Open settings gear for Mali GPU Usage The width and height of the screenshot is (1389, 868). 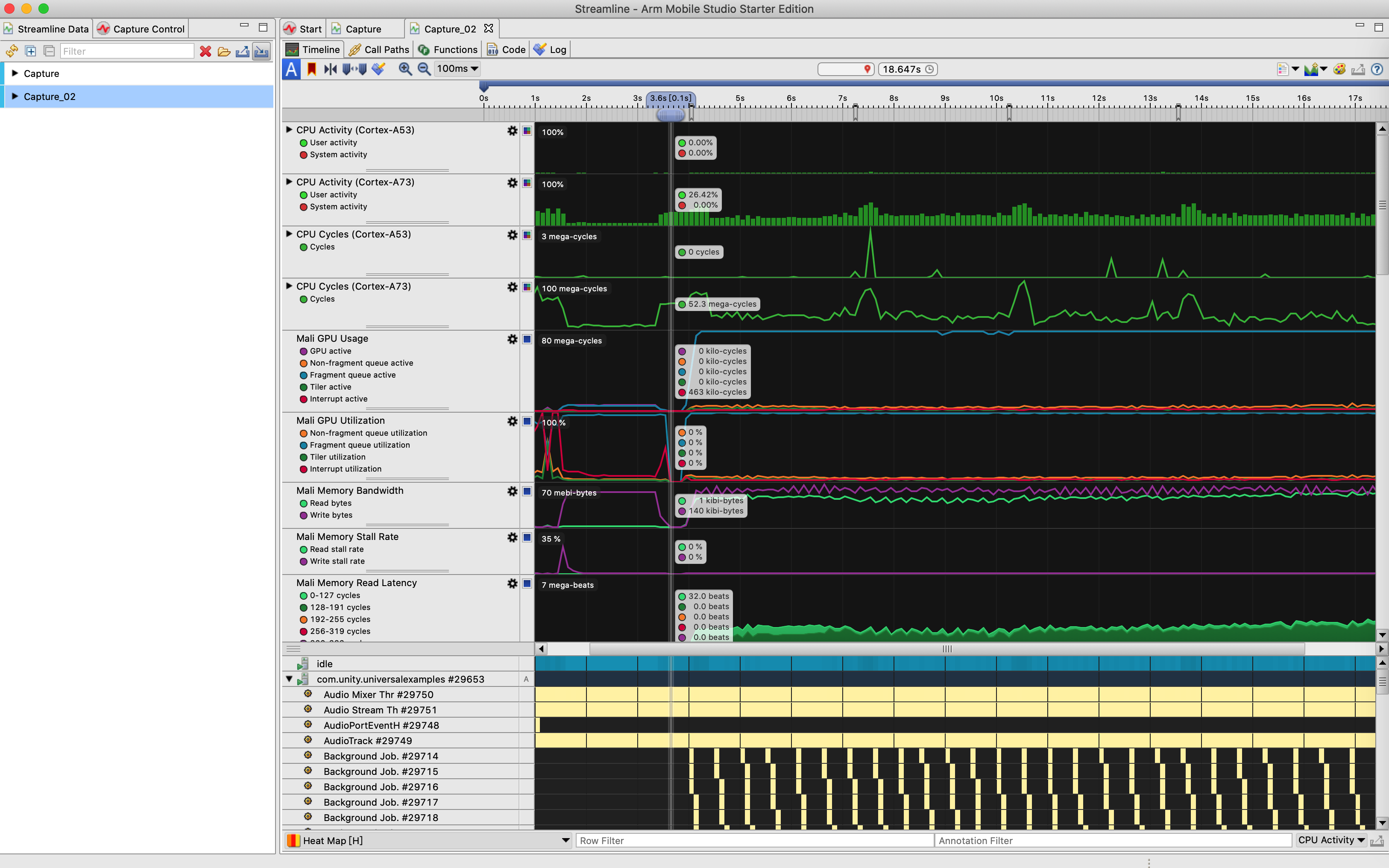512,339
